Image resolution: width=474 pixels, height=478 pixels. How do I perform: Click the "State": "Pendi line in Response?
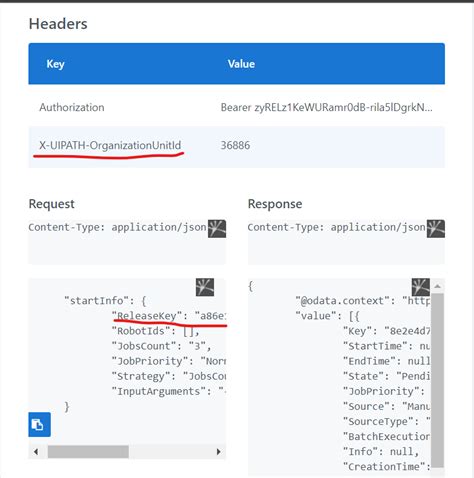coord(387,376)
